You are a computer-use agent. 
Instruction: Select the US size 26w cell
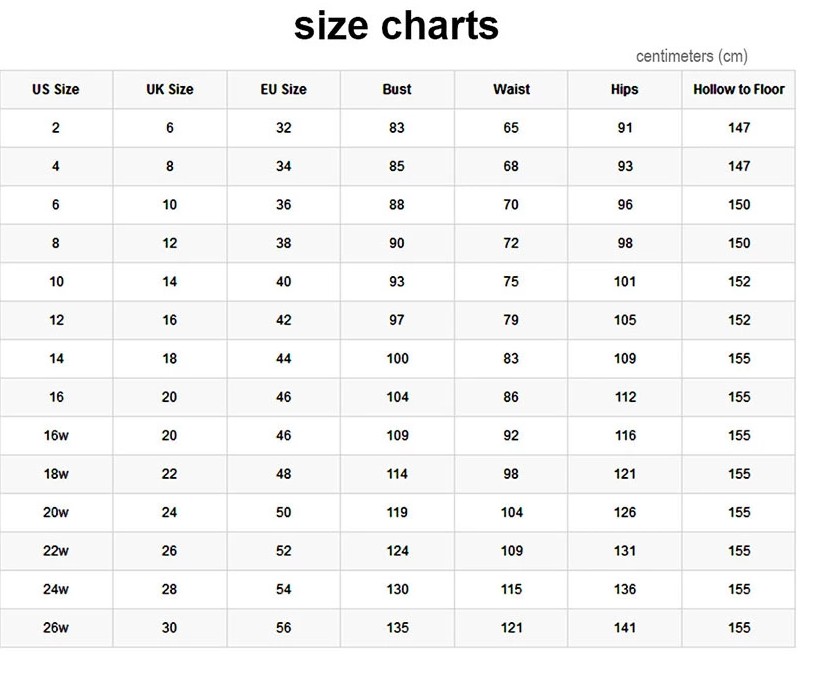click(x=56, y=628)
